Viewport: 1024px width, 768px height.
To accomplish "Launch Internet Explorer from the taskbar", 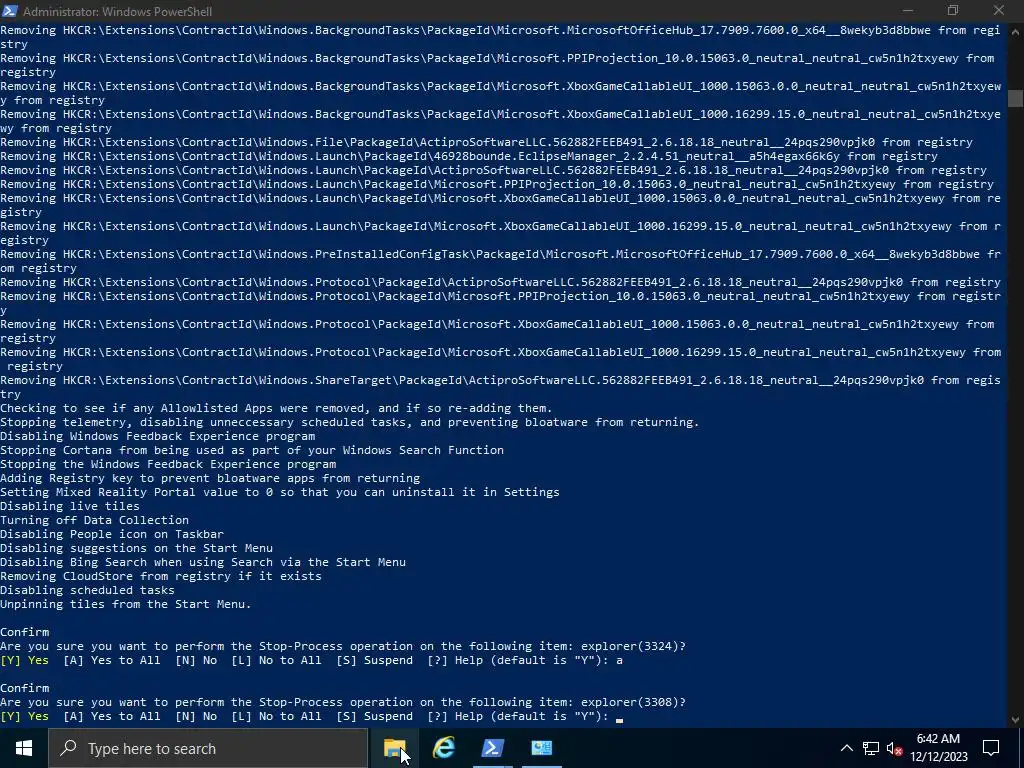I will tap(444, 748).
